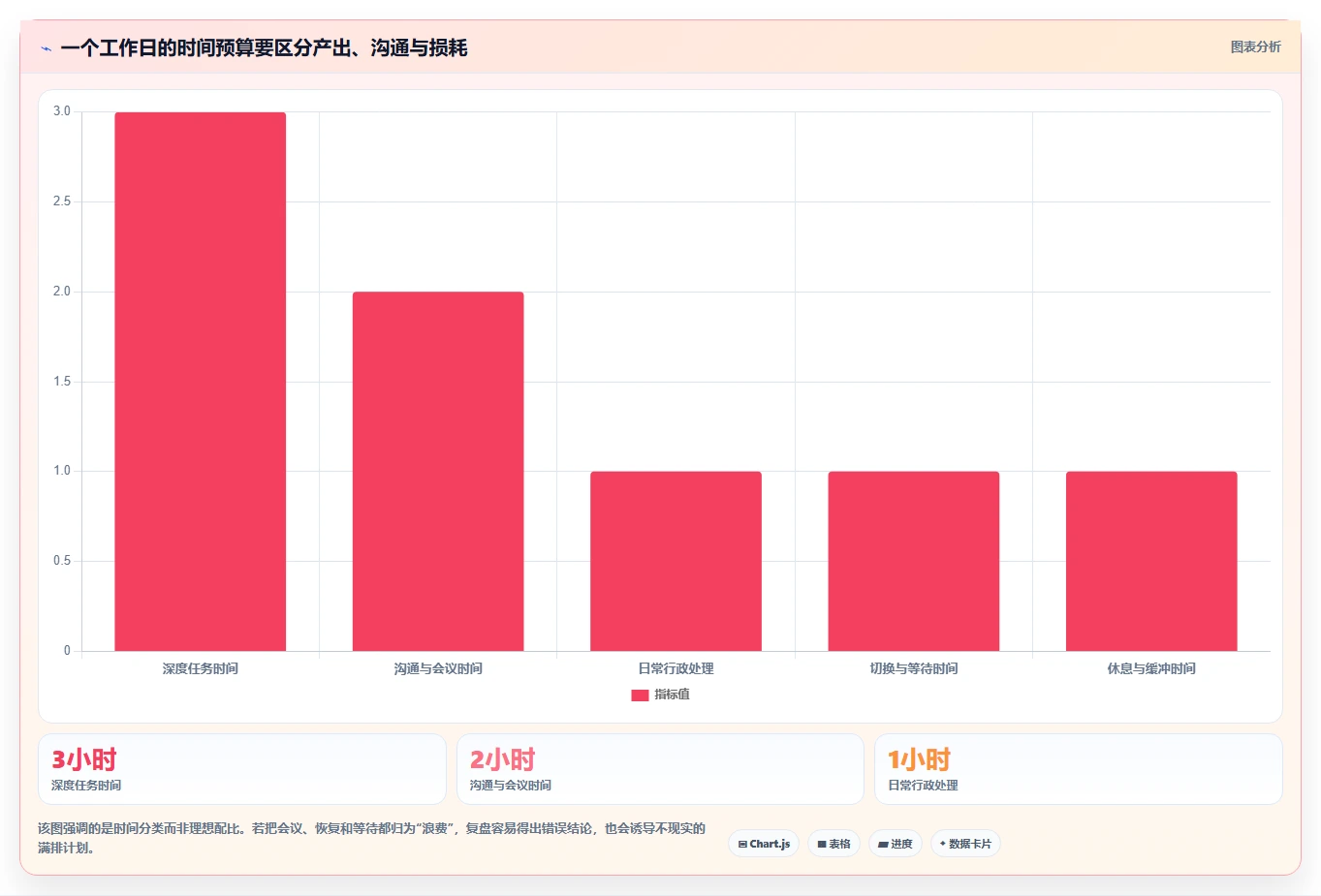Click the 沟通与会议时间 bar in chart

point(438,472)
